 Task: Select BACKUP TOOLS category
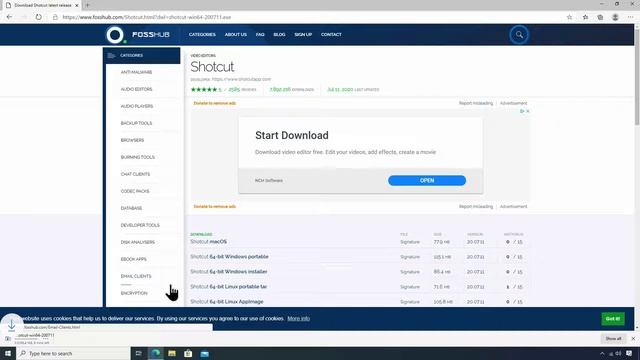(x=136, y=123)
